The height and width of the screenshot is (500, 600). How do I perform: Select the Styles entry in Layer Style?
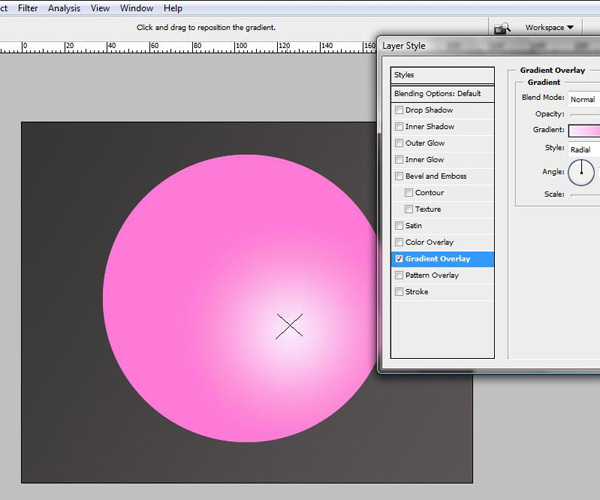click(x=442, y=75)
